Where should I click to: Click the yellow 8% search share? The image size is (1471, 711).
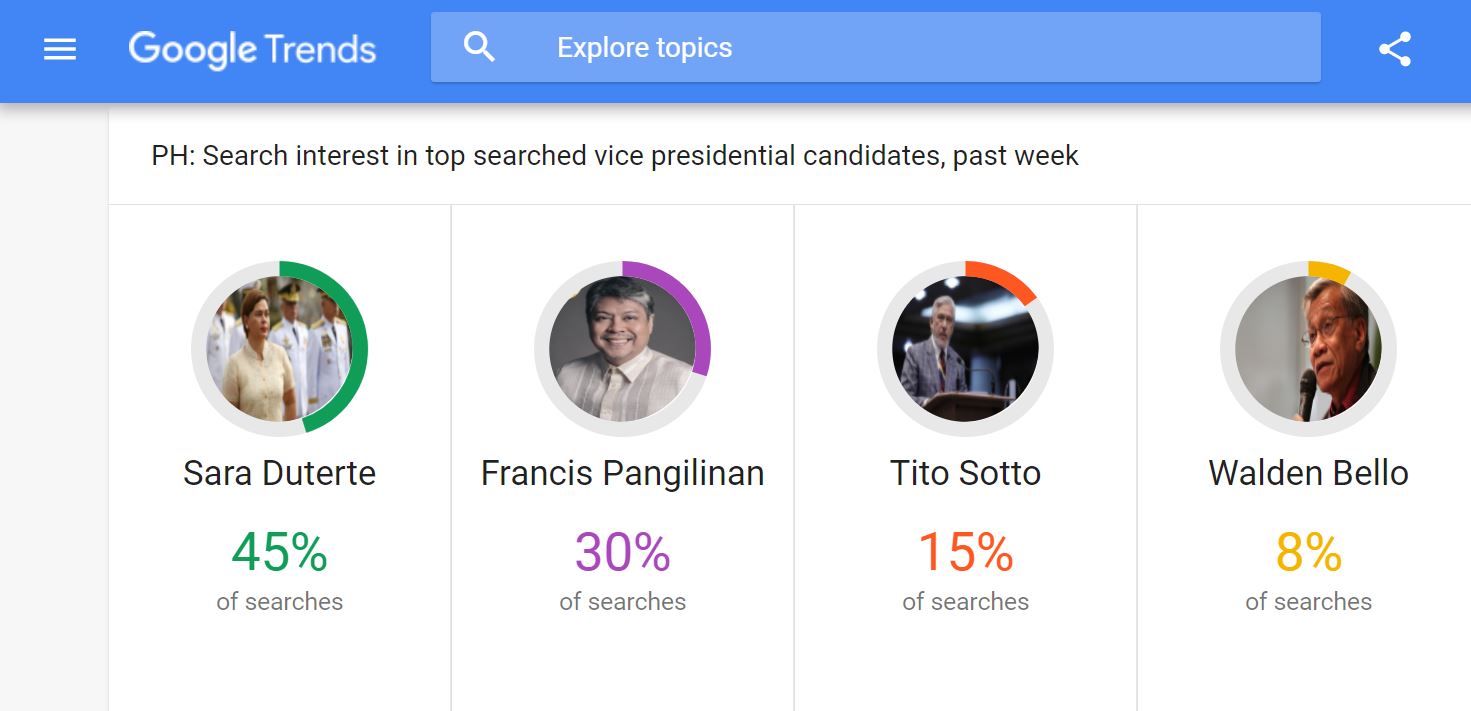tap(1308, 552)
